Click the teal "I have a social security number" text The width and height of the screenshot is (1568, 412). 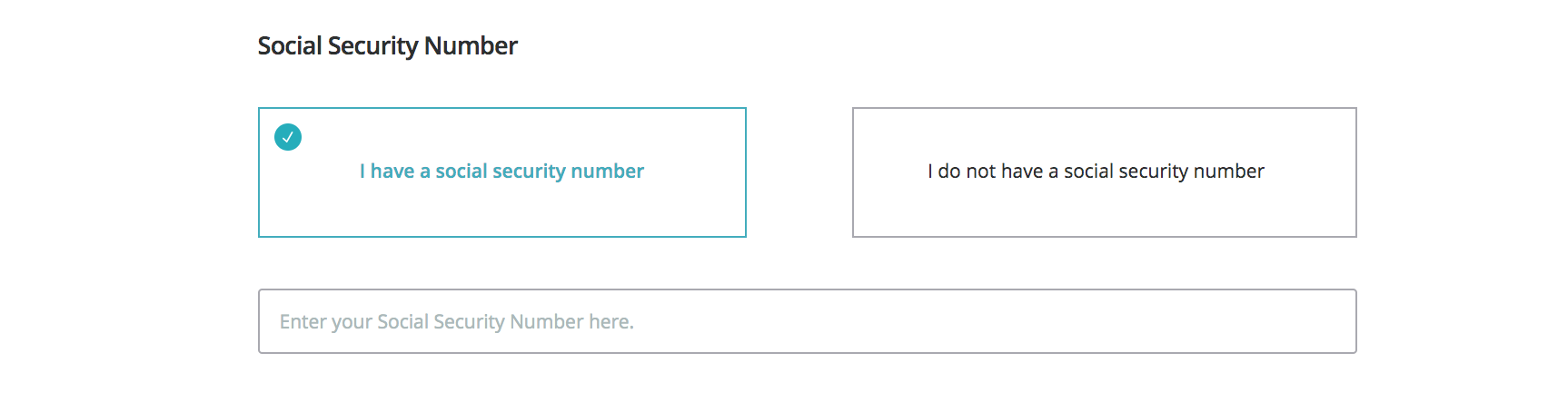point(501,172)
